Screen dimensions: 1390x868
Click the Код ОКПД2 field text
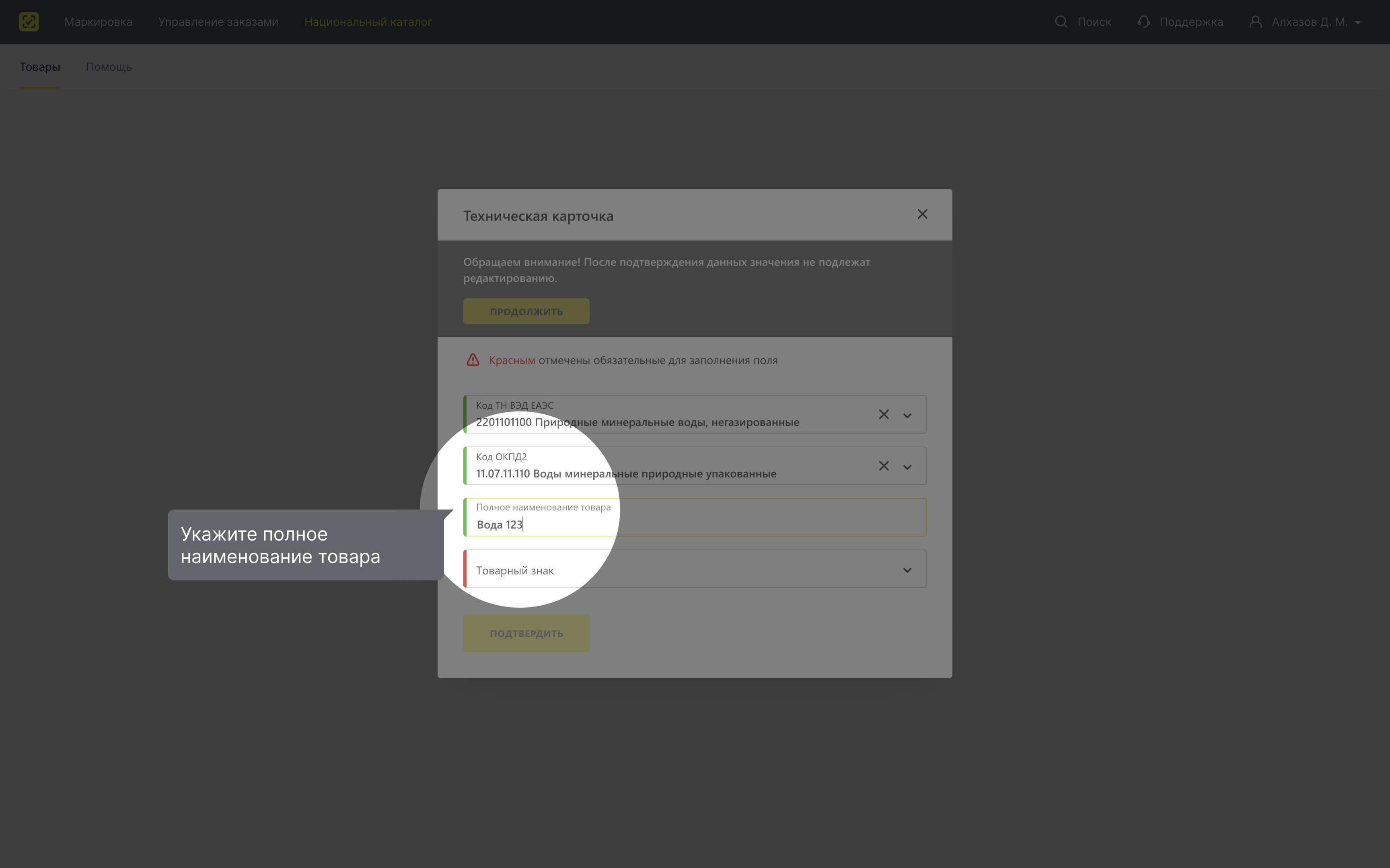(625, 473)
